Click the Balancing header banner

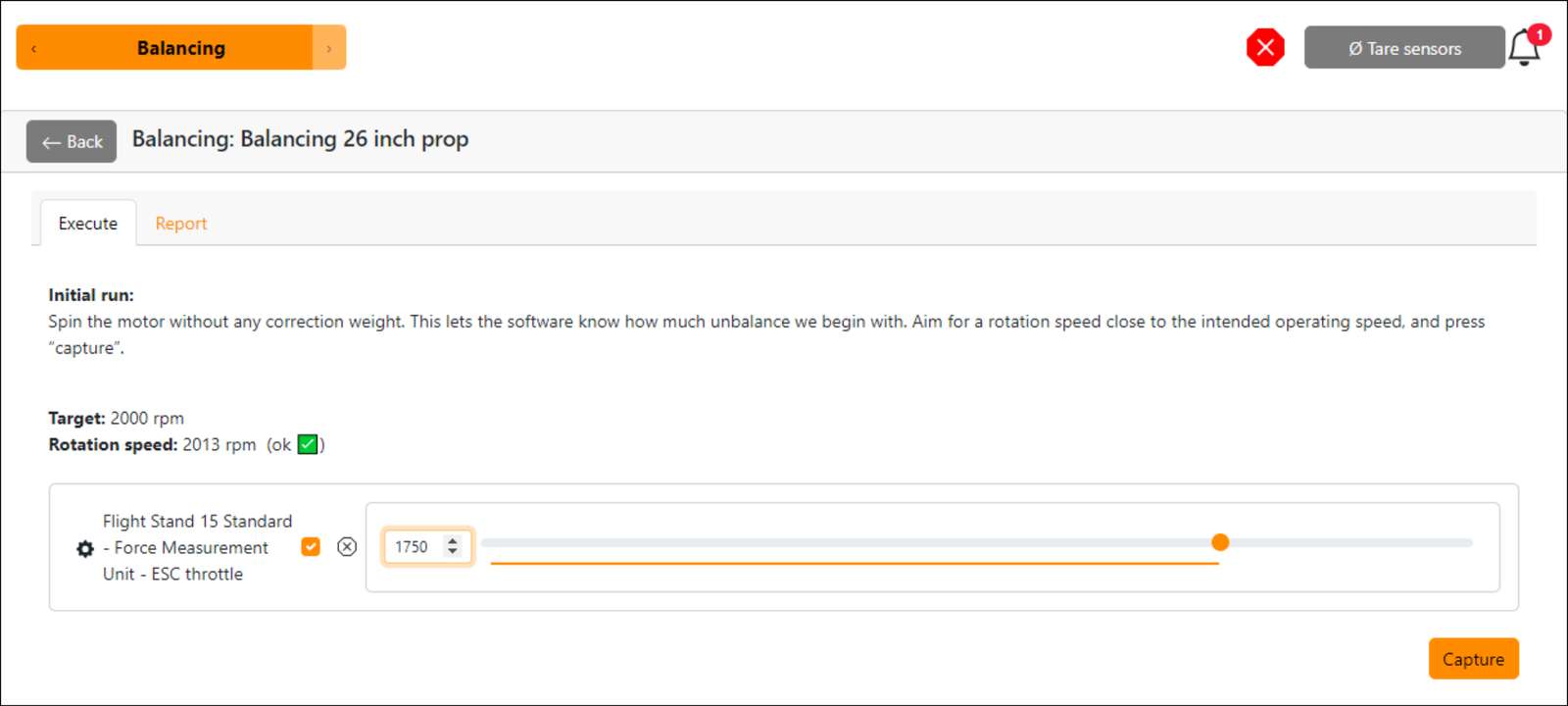181,47
